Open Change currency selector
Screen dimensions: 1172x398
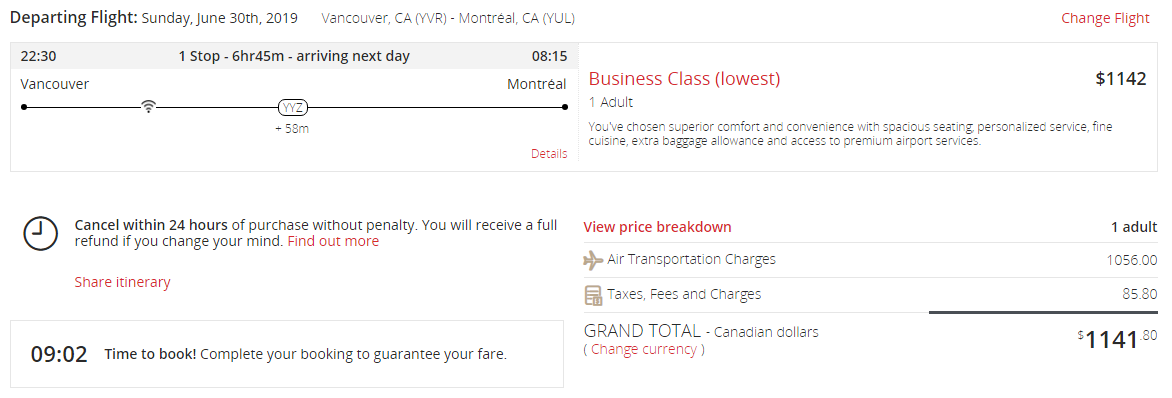(644, 349)
